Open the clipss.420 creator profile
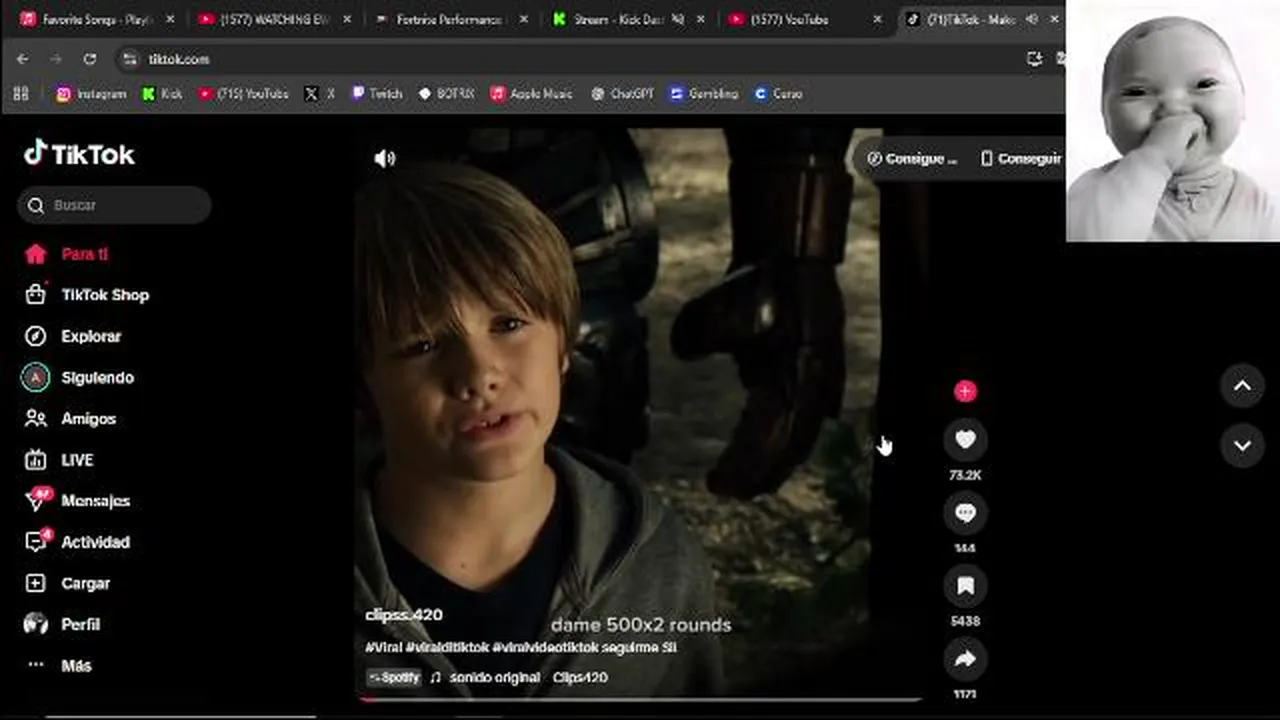1280x720 pixels. click(x=404, y=615)
